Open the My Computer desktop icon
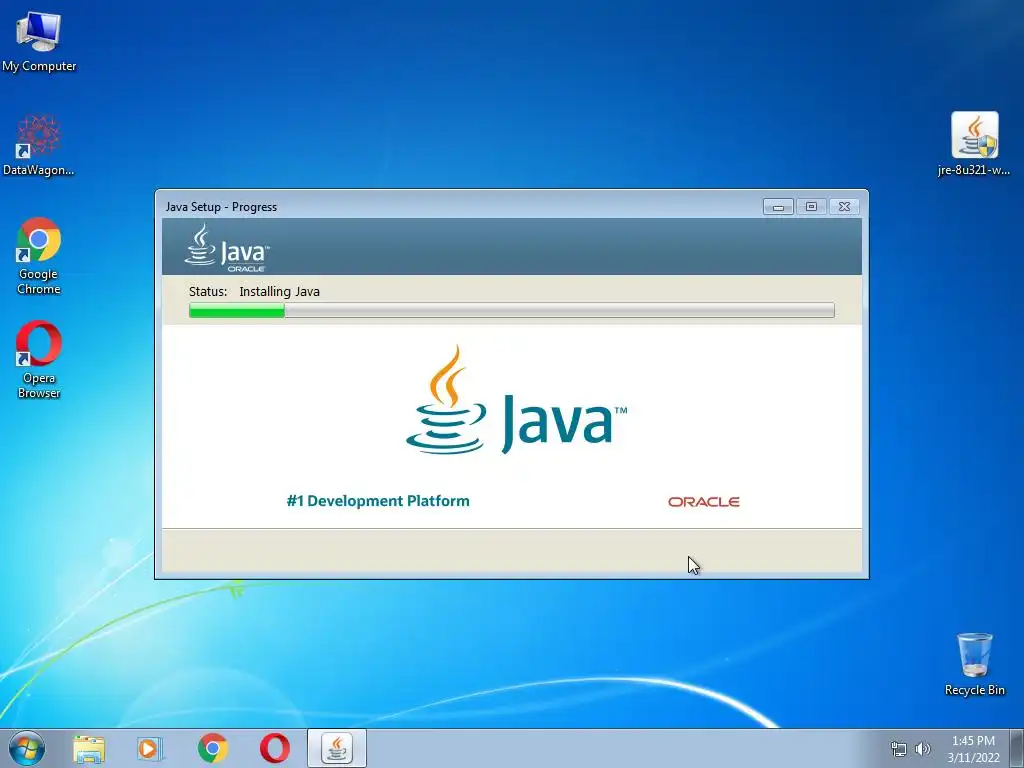Image resolution: width=1024 pixels, height=768 pixels. click(39, 40)
